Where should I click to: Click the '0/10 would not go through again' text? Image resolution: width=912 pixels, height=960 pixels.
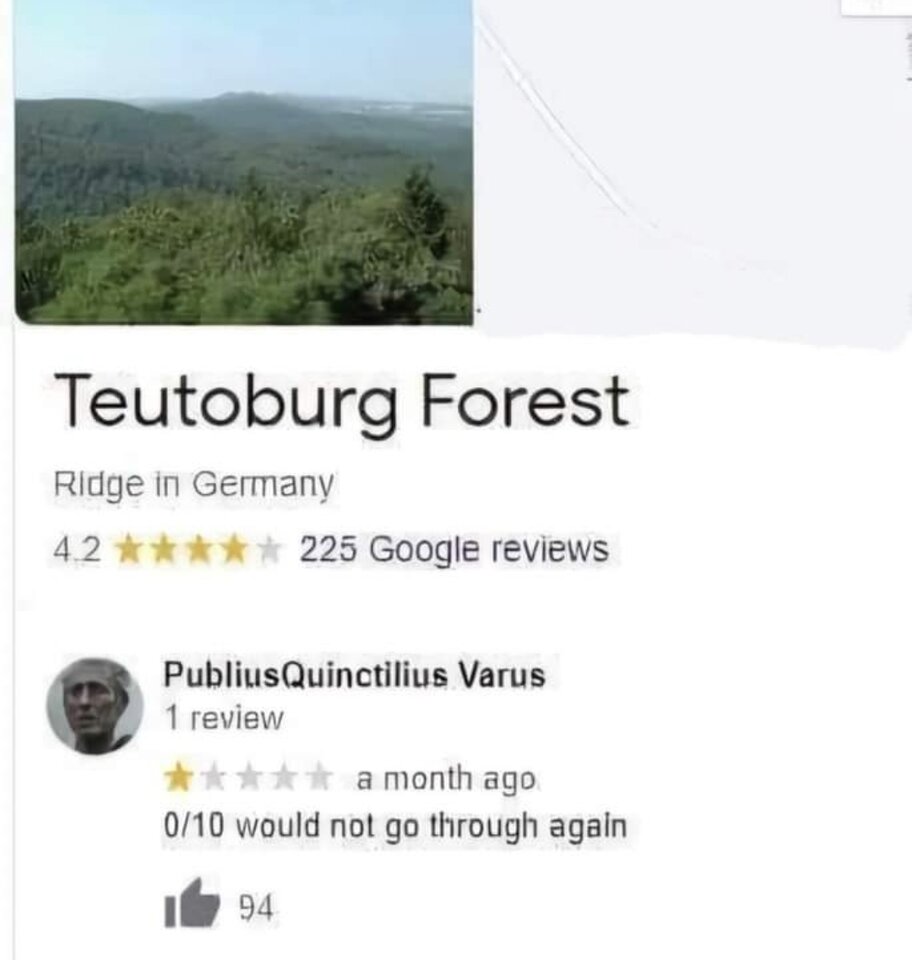coord(395,827)
